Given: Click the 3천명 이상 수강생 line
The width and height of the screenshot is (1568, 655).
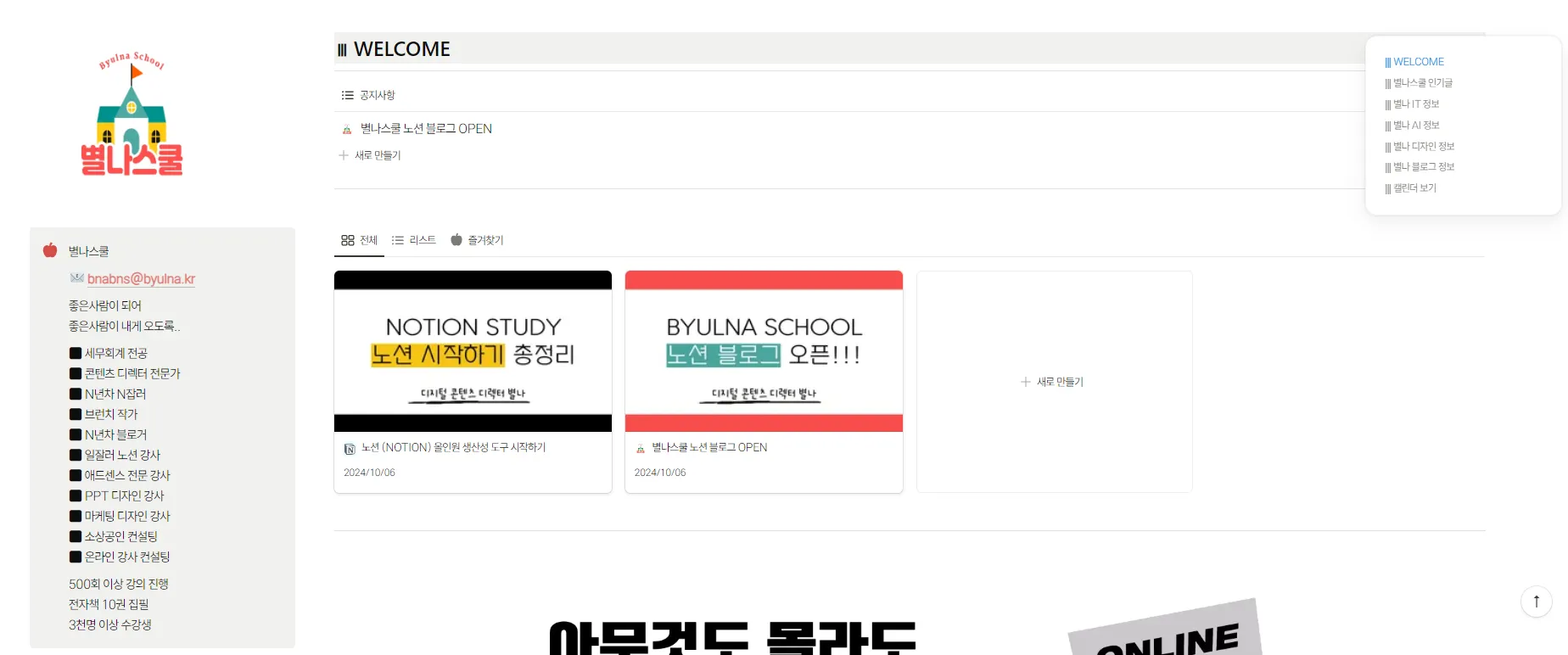Looking at the screenshot, I should pos(110,624).
